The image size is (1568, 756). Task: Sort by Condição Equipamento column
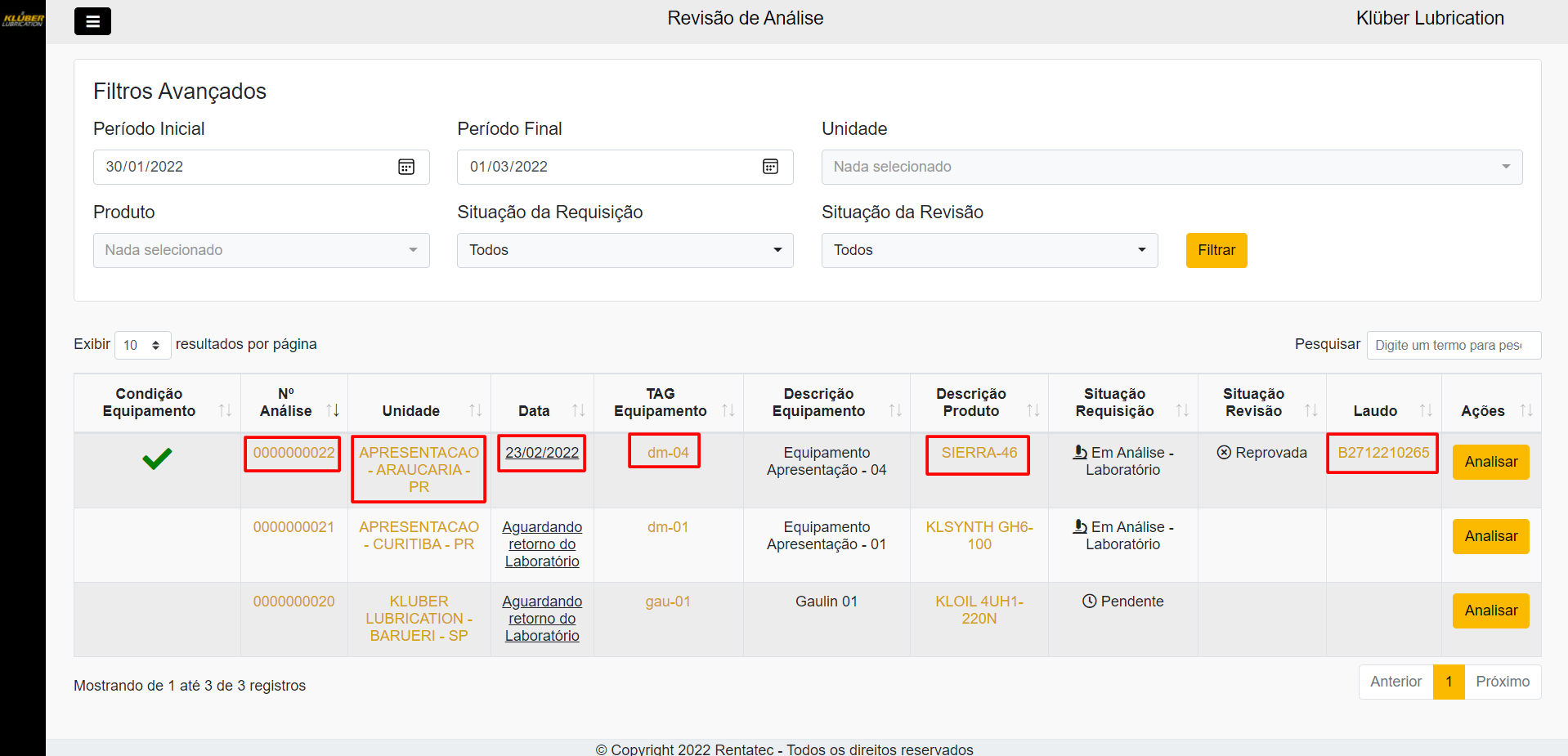click(x=225, y=410)
